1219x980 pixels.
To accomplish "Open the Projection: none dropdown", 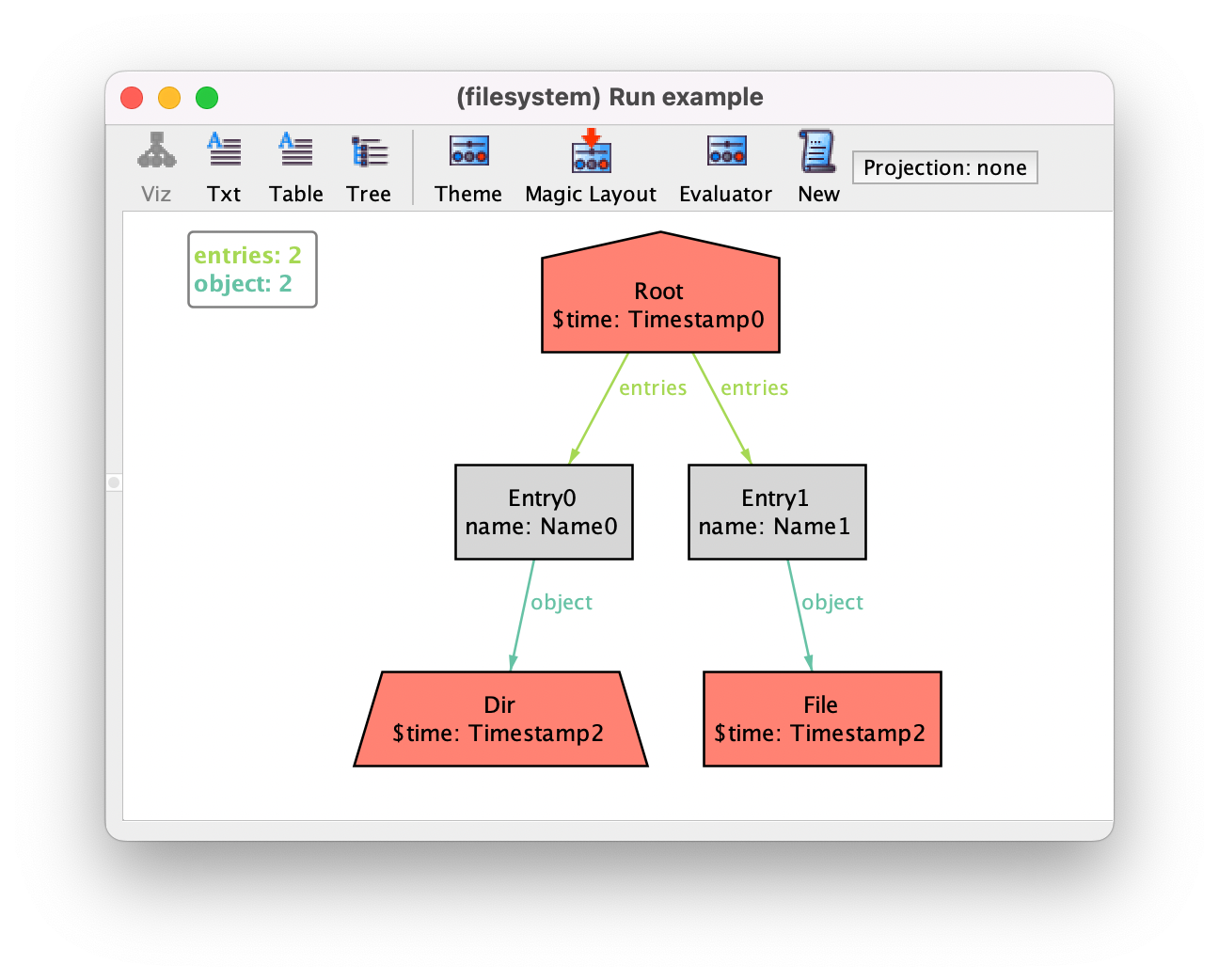I will 944,167.
